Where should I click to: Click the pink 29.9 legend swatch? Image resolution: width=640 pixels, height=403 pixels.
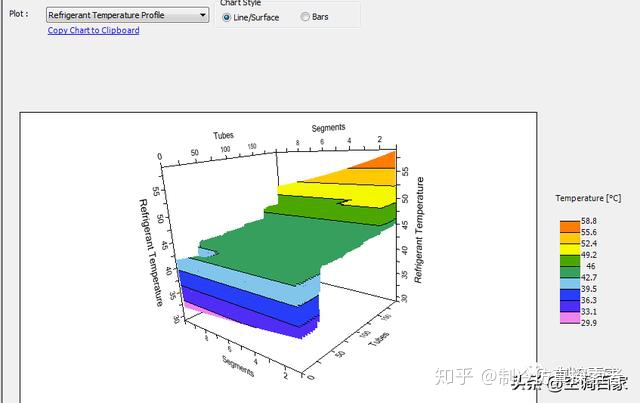click(570, 318)
